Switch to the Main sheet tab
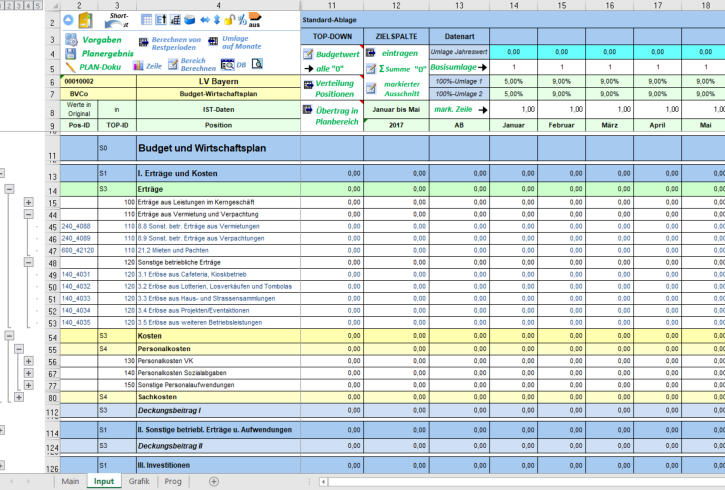 (70, 481)
